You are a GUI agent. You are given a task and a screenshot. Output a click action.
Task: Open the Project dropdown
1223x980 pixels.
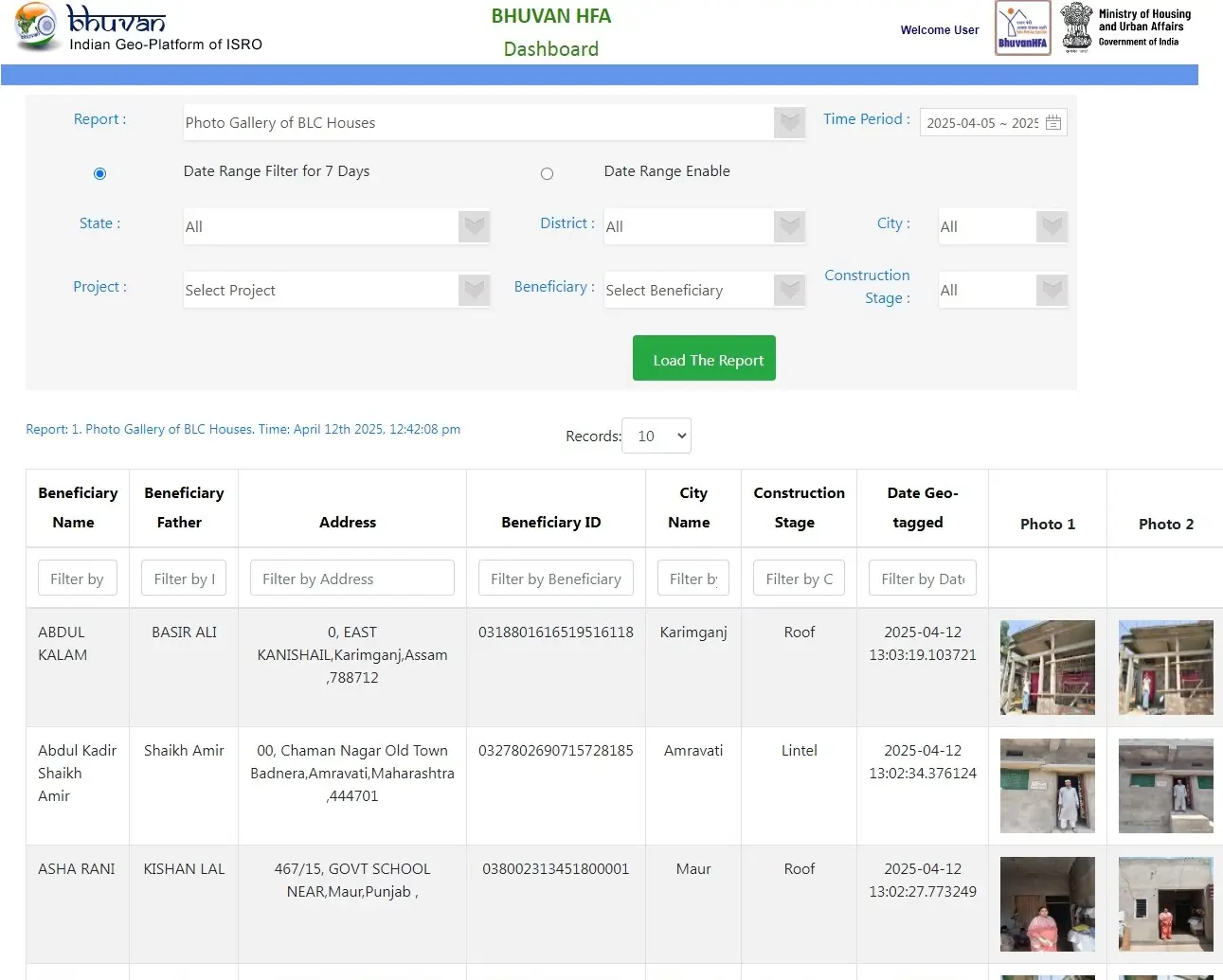click(x=336, y=290)
